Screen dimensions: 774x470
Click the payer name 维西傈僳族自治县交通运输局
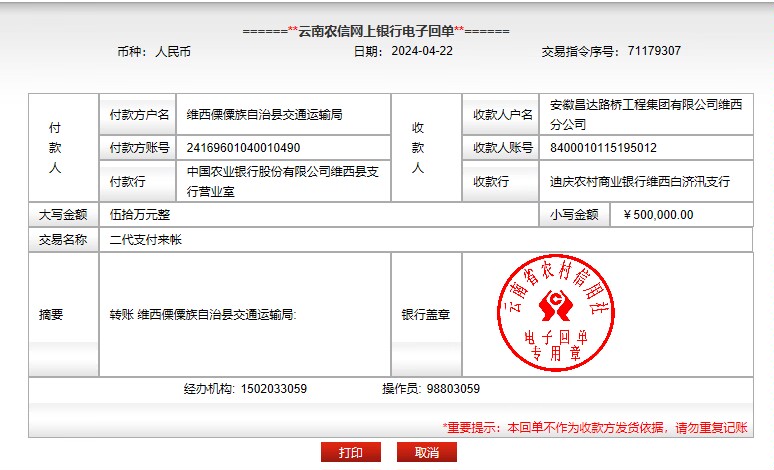pyautogui.click(x=264, y=115)
